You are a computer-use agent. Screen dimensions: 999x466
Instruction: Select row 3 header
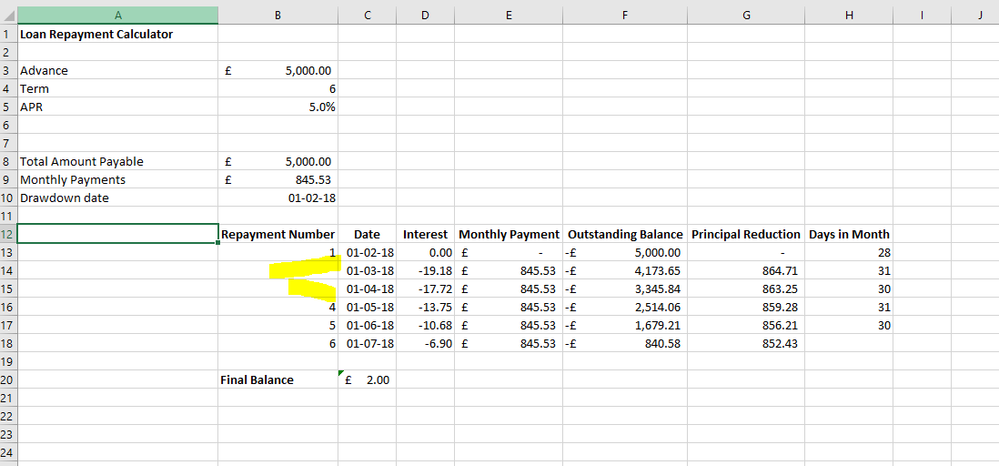(9, 71)
